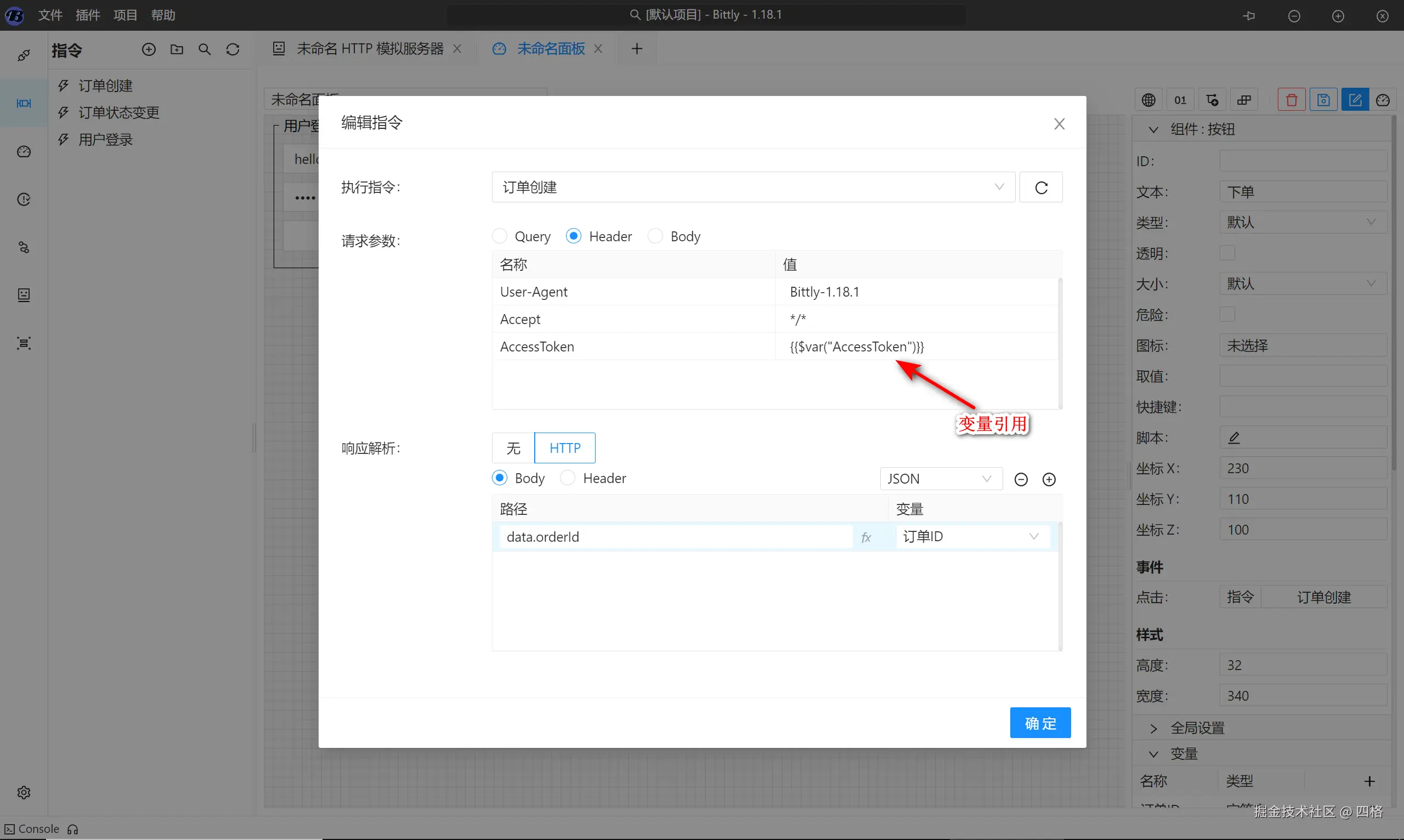Viewport: 1404px width, 840px height.
Task: Select the Query request parameter radio
Action: point(499,236)
